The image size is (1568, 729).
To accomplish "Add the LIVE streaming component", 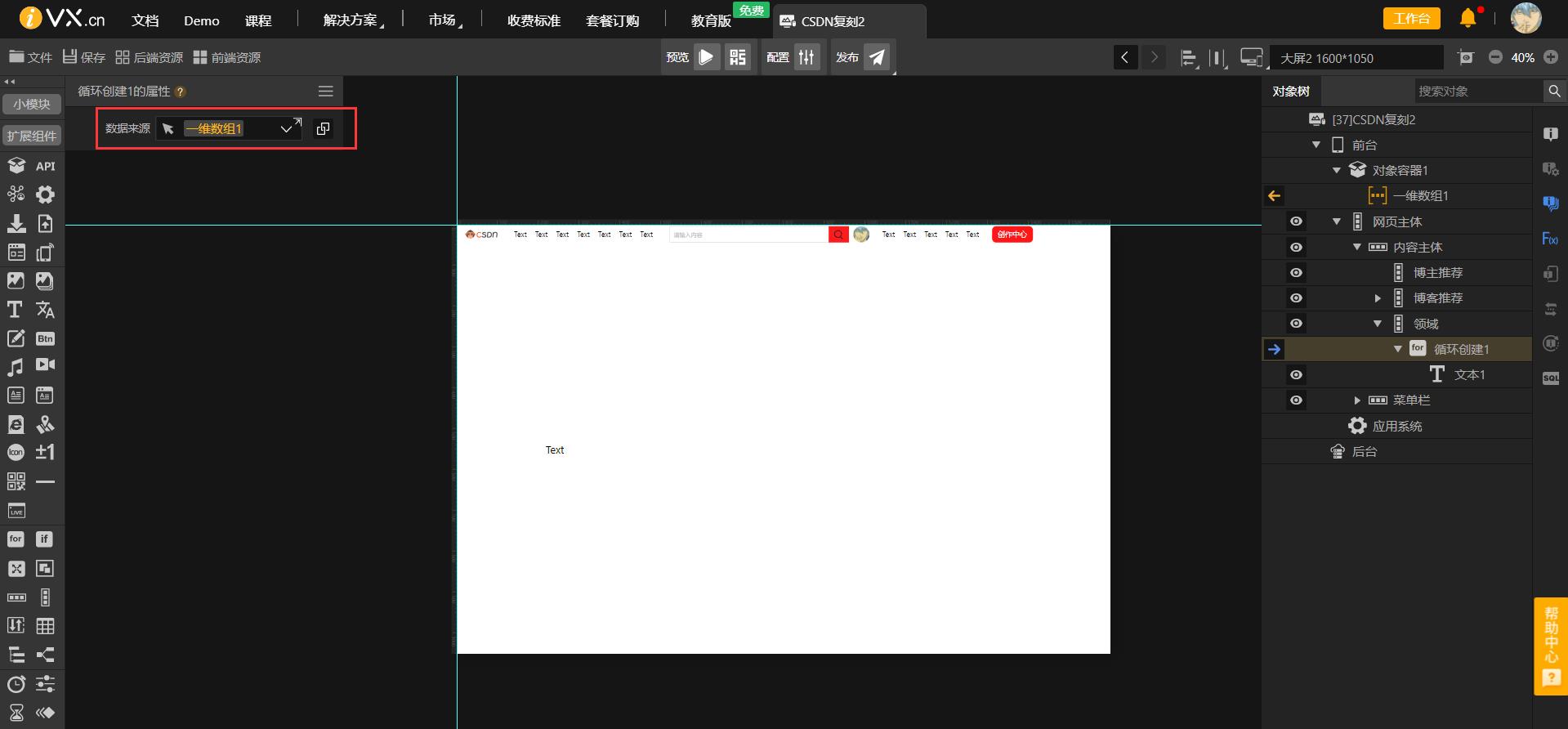I will [x=16, y=511].
